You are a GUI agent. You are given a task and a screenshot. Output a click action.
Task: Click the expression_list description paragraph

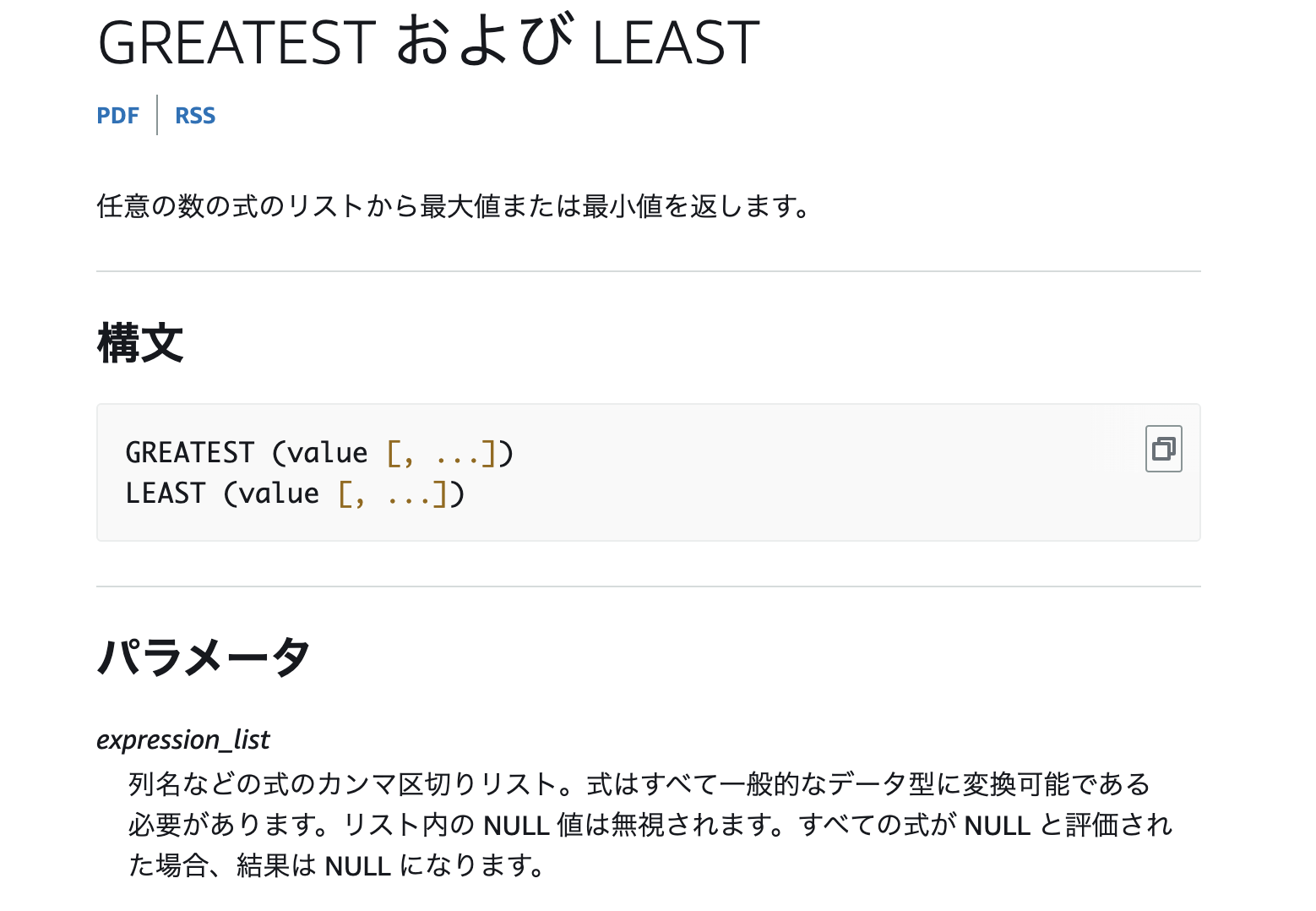pos(650,825)
